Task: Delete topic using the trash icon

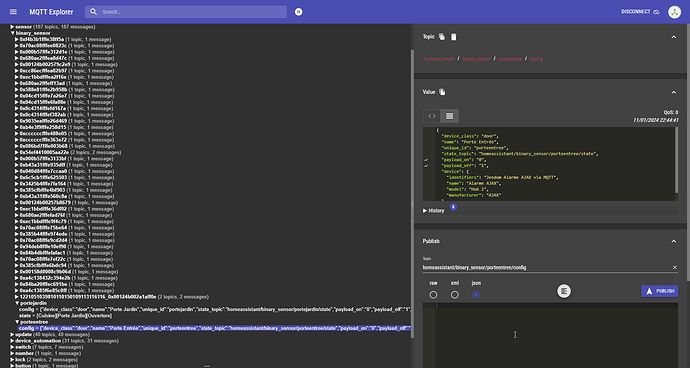Action: pos(454,37)
